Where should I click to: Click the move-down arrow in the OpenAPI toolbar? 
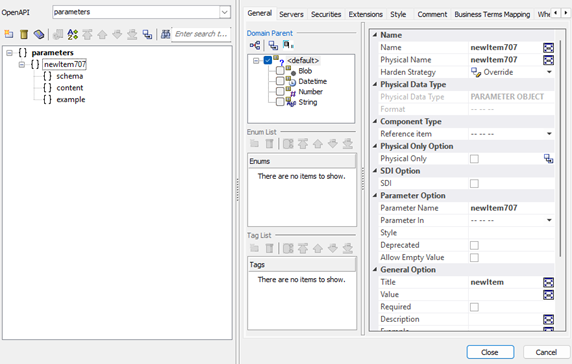[x=117, y=34]
